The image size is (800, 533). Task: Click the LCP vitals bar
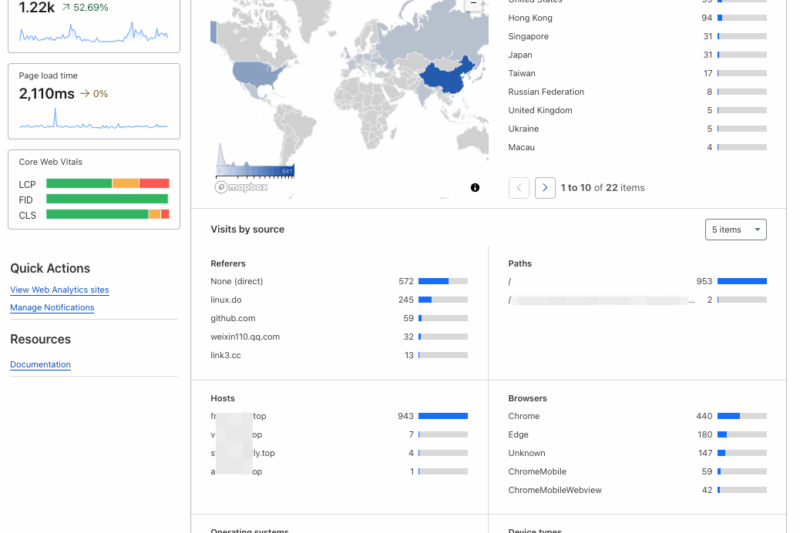click(x=108, y=184)
